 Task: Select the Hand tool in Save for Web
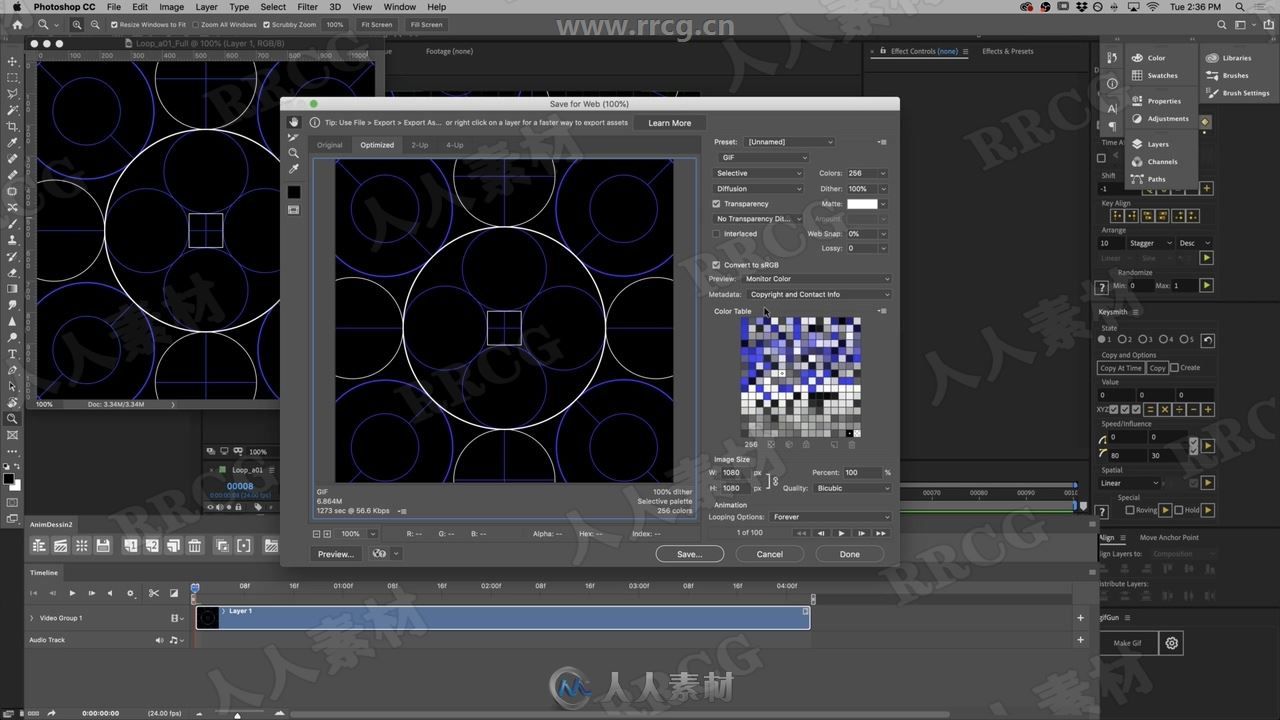(293, 122)
